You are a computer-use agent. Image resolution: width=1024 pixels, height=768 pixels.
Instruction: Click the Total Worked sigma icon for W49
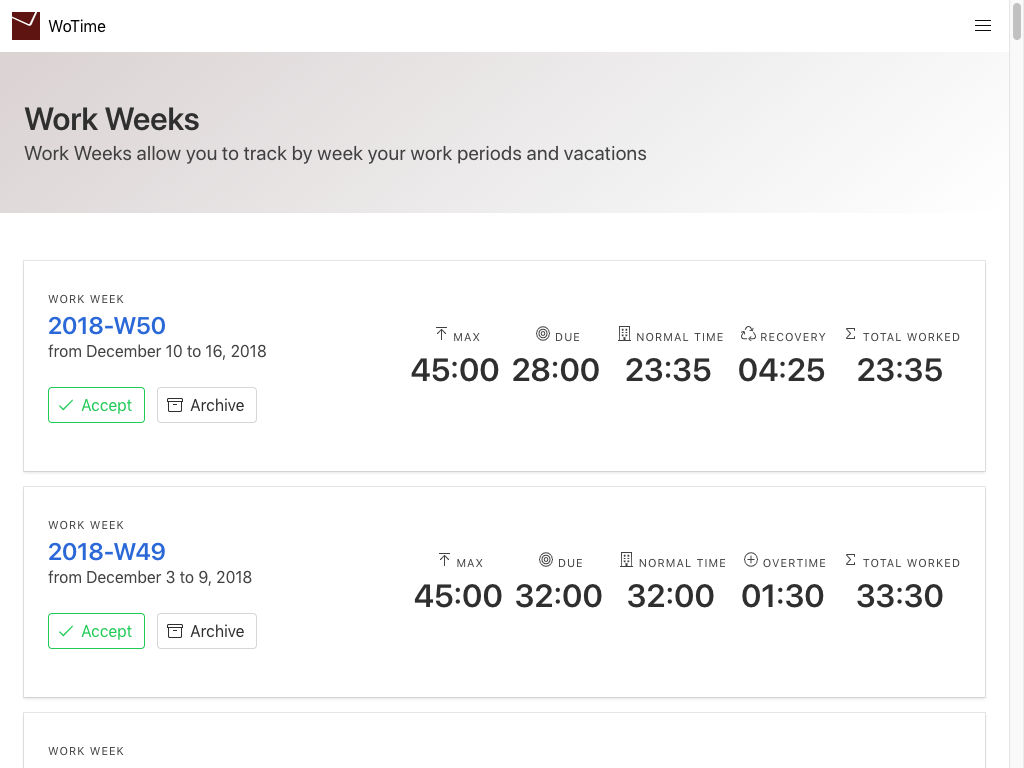tap(851, 560)
